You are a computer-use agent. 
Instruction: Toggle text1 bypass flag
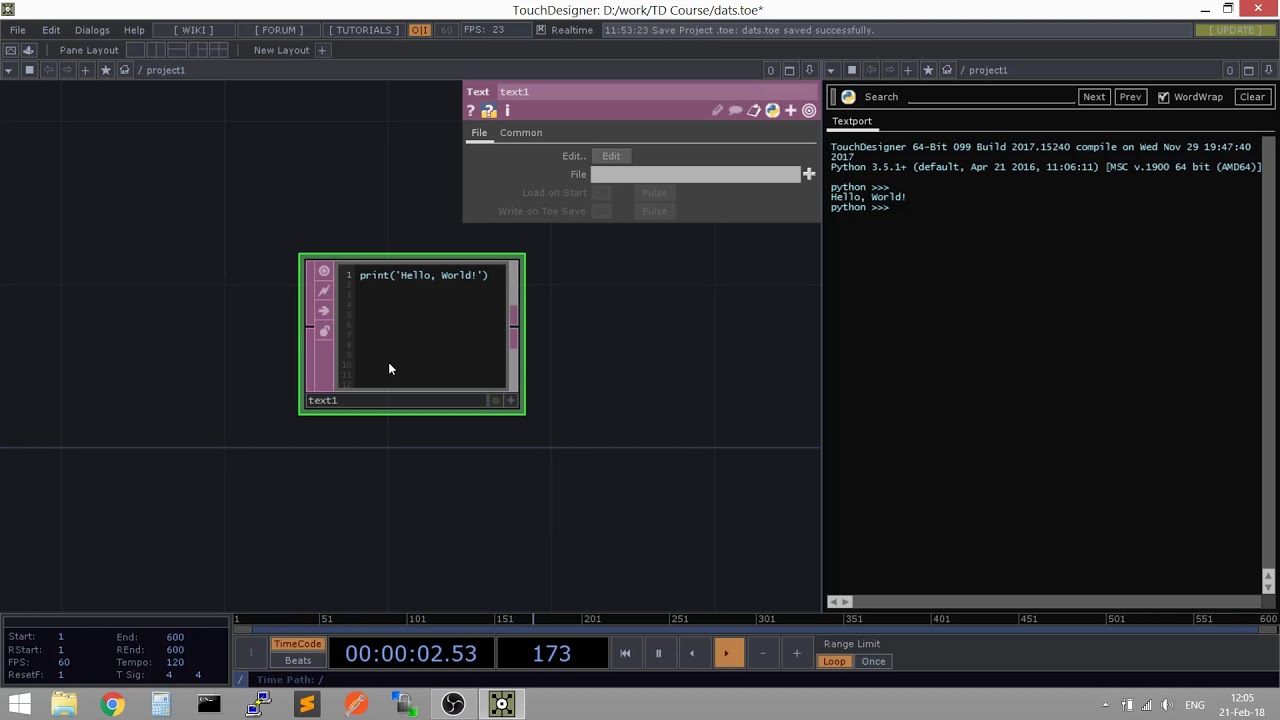pos(324,311)
